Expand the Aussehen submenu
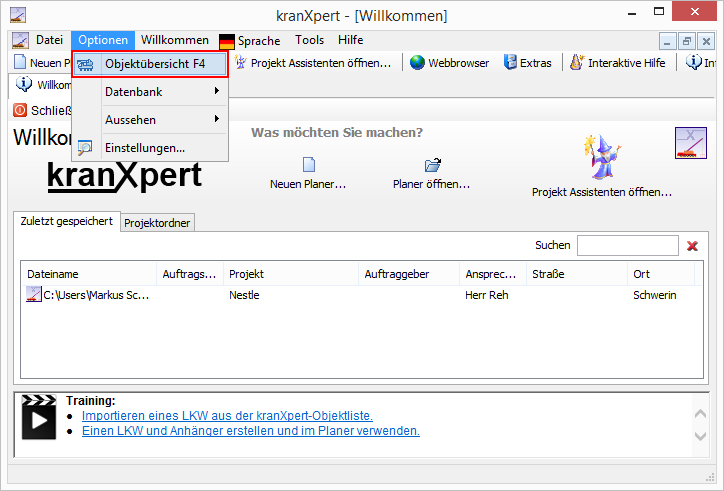Viewport: 724px width, 491px height. point(150,120)
